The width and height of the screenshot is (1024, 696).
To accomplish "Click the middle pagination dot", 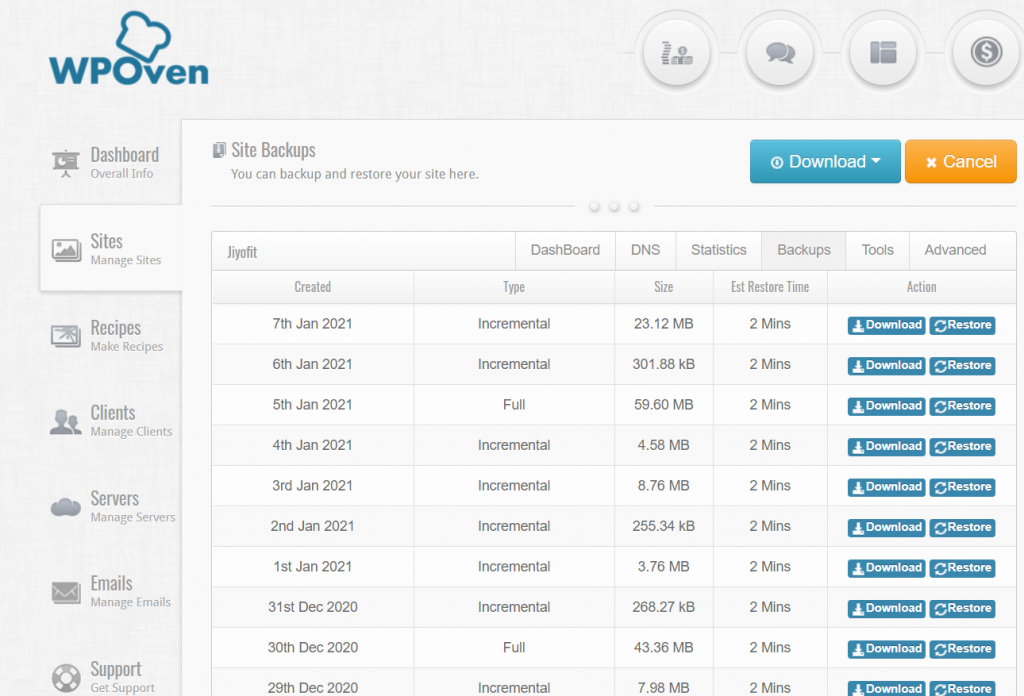I will (x=614, y=207).
